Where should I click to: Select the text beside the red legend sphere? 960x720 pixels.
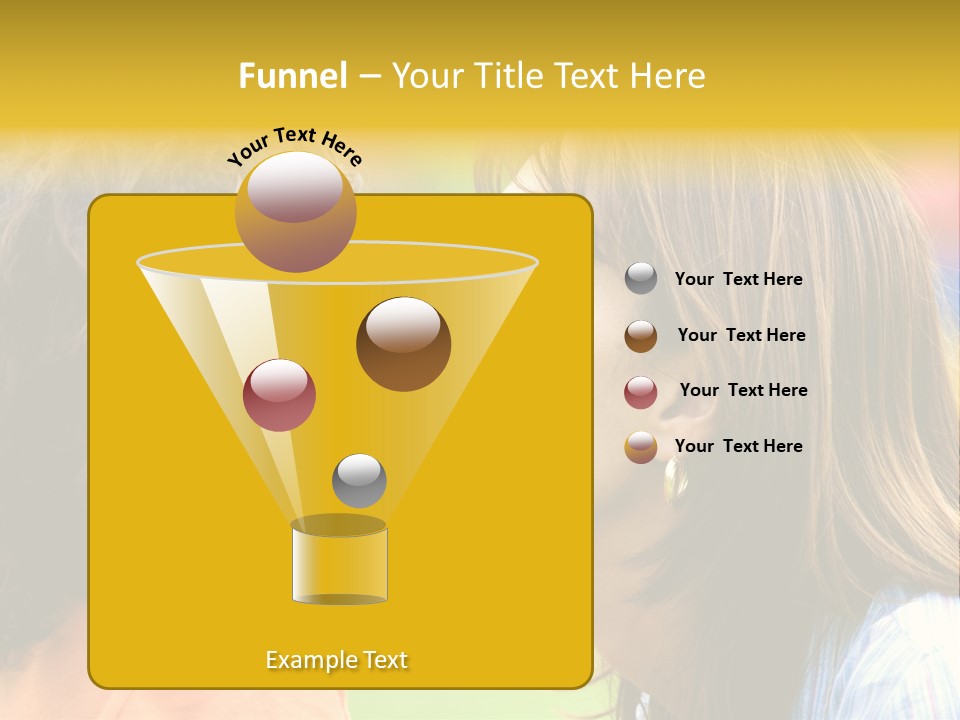pos(743,390)
